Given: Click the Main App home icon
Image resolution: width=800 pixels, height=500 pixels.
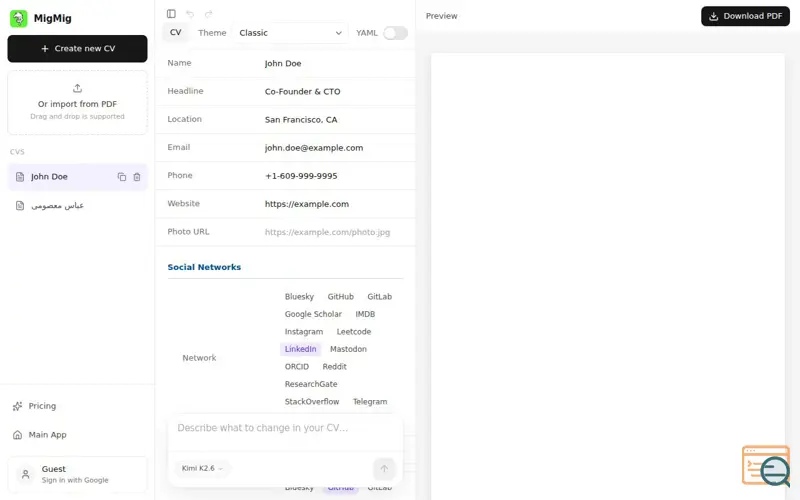Looking at the screenshot, I should click(17, 435).
